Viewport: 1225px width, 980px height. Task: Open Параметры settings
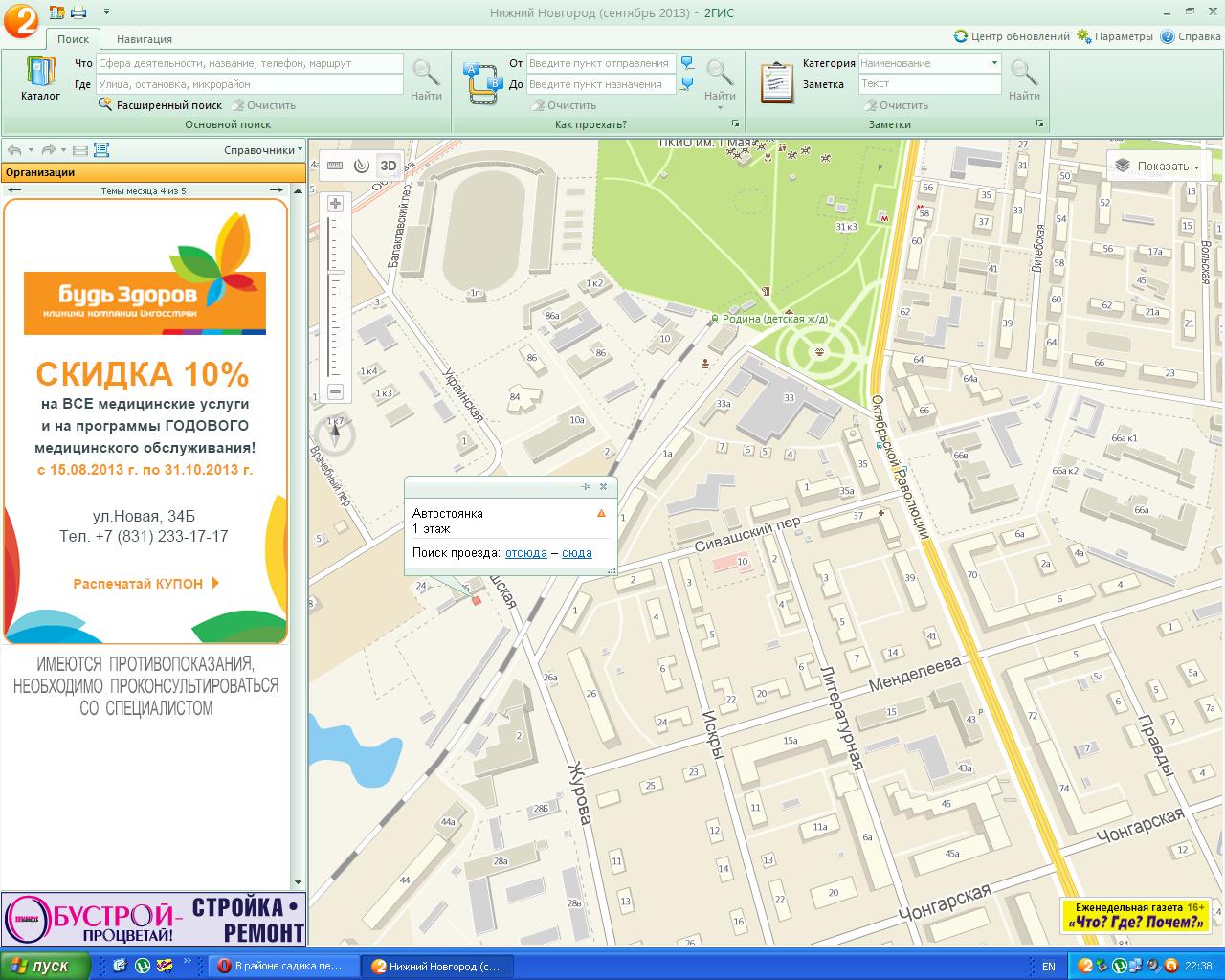point(1115,36)
